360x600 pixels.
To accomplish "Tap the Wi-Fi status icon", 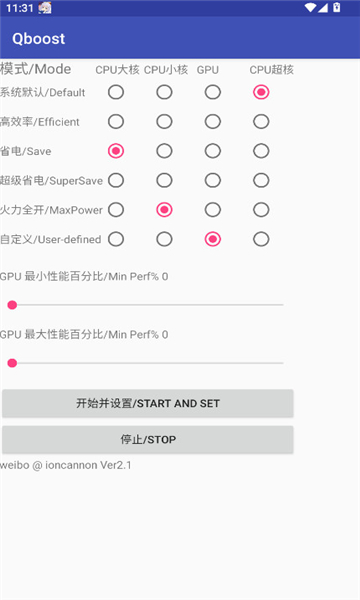I will click(310, 7).
